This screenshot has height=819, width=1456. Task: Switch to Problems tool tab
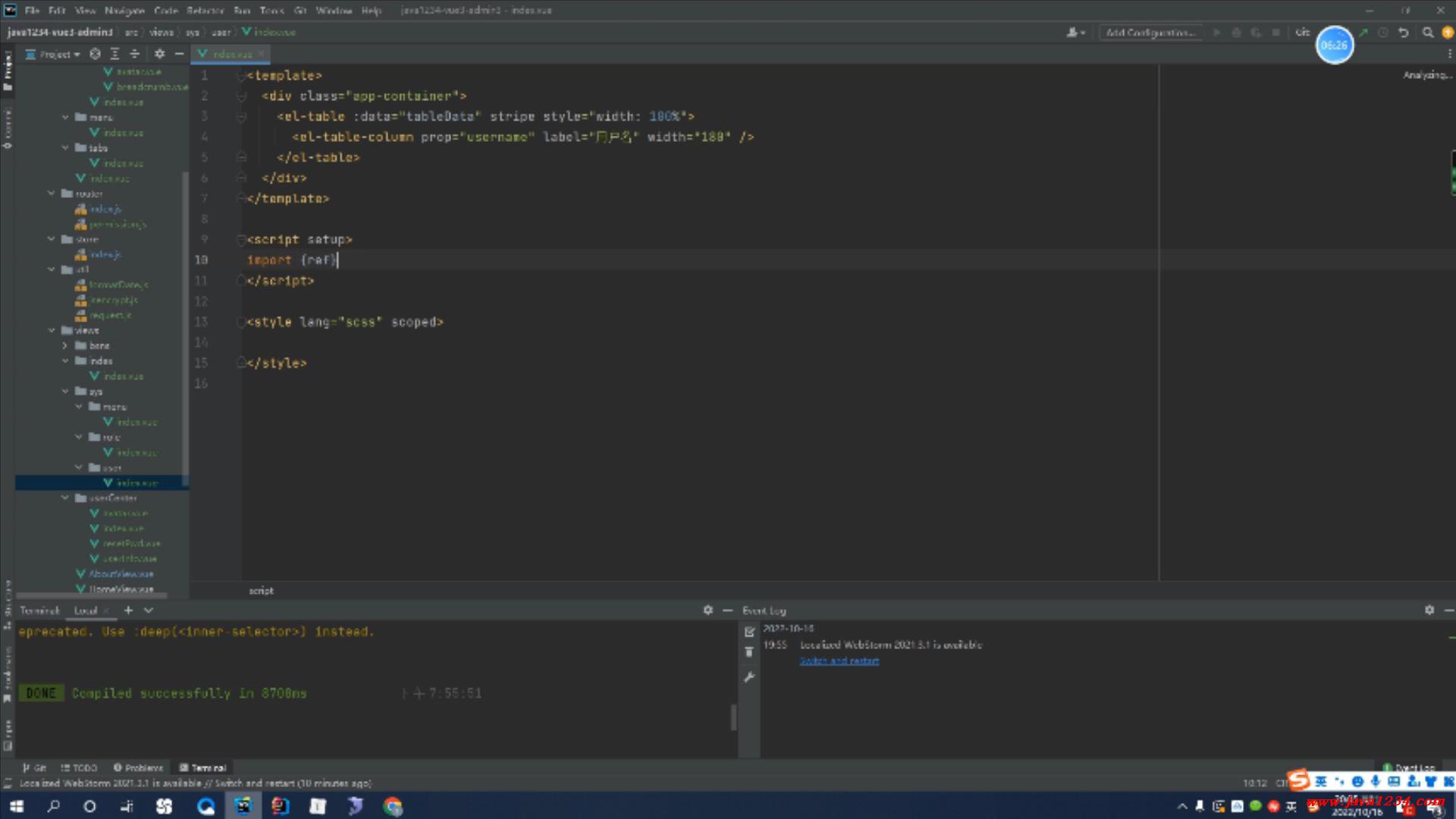[138, 767]
